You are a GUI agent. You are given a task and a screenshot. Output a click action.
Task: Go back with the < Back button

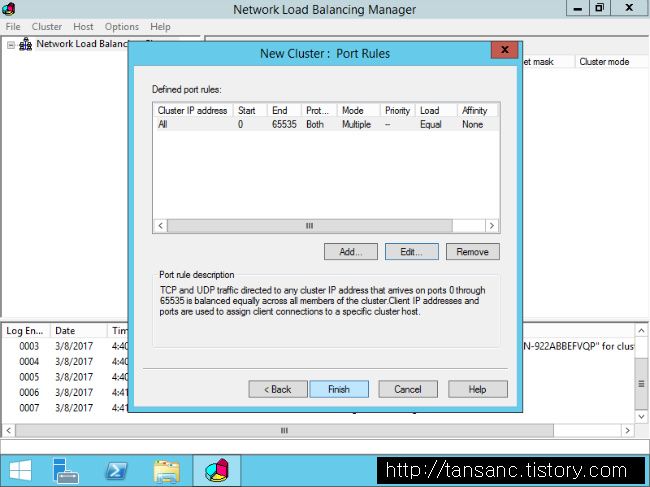[278, 389]
